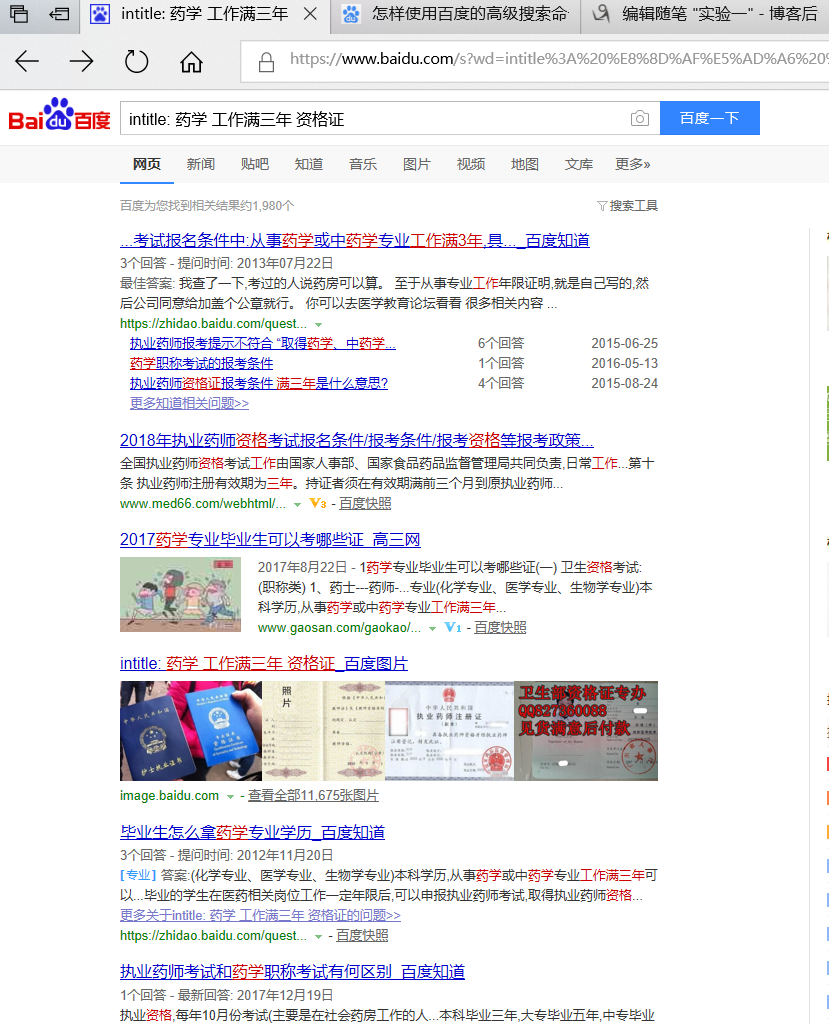
Task: Click the date 2015-06-25 in sub-results
Action: 625,344
